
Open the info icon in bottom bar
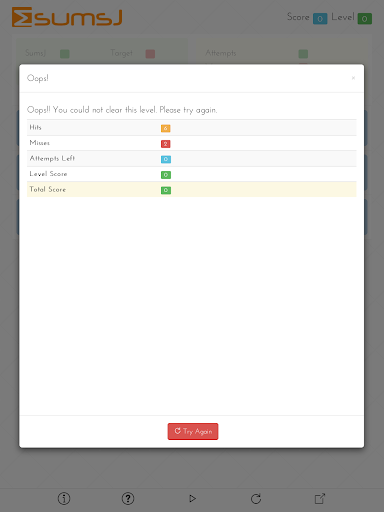64,499
